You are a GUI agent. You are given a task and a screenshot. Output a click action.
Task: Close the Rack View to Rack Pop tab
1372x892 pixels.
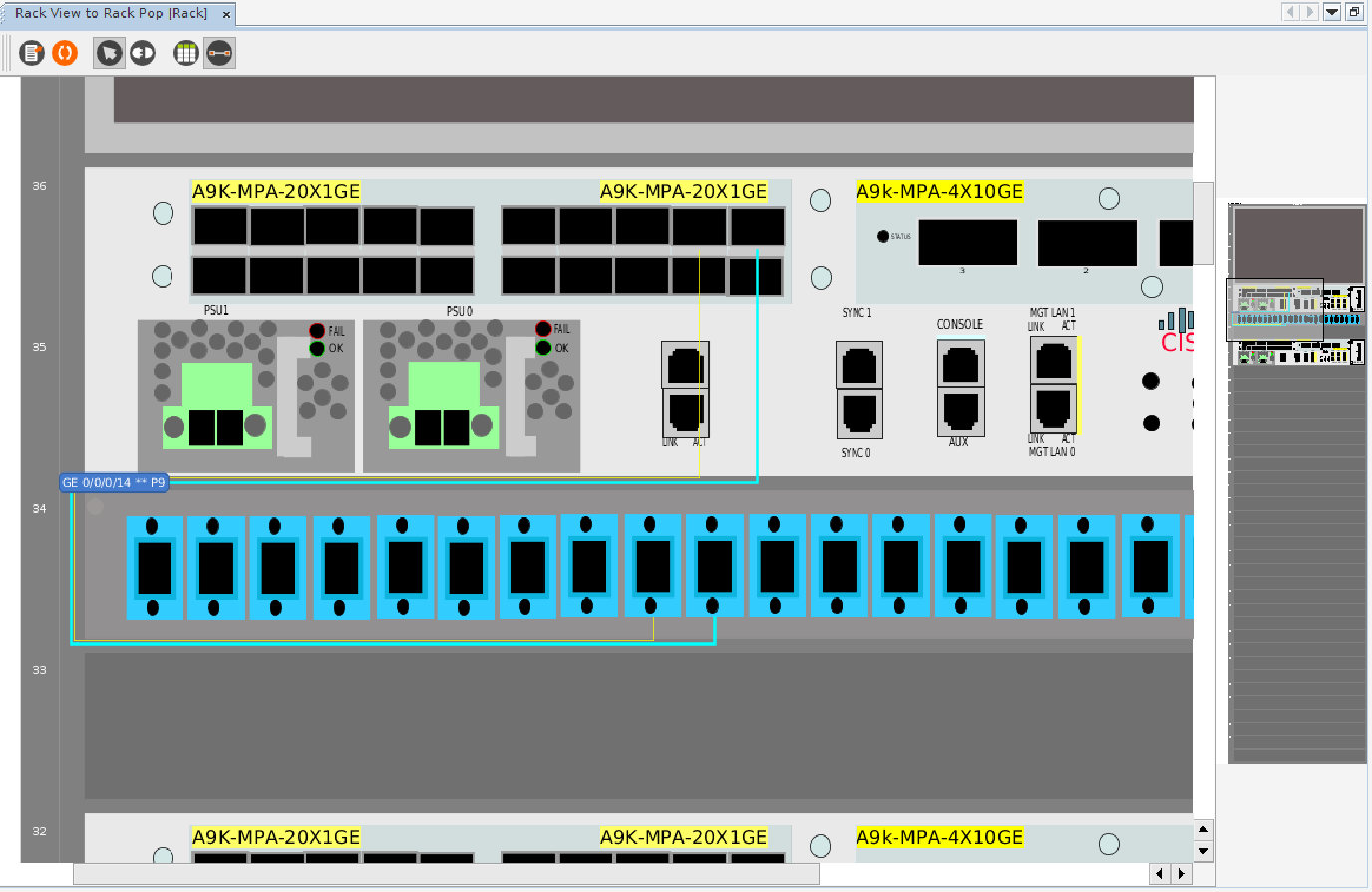[226, 14]
